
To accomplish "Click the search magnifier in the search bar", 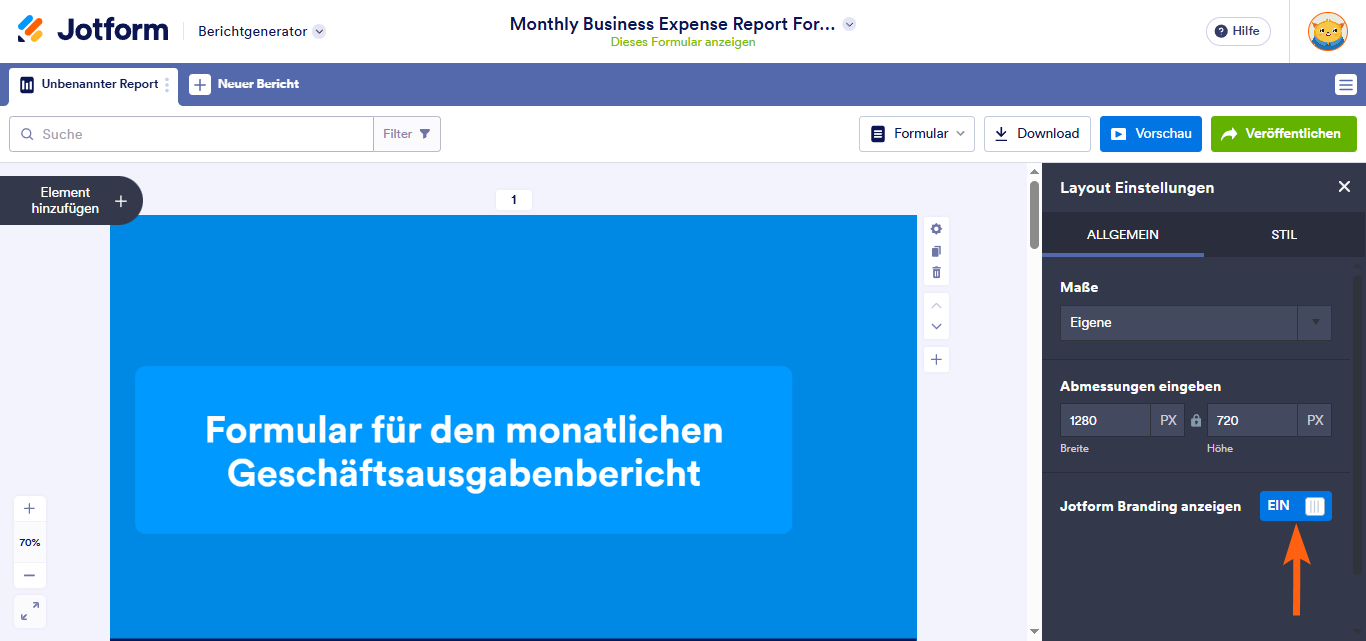I will 27,133.
